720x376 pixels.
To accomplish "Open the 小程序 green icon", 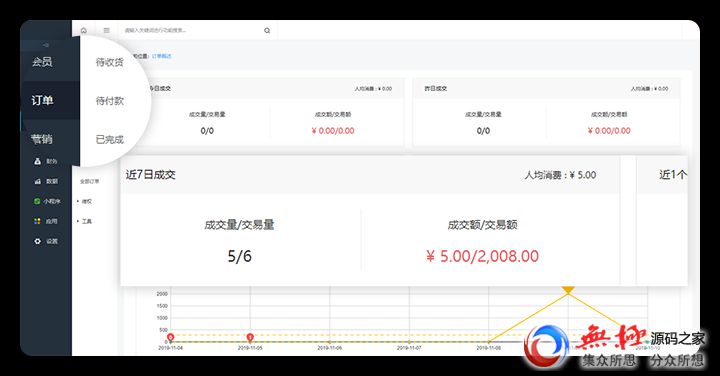I will point(37,201).
